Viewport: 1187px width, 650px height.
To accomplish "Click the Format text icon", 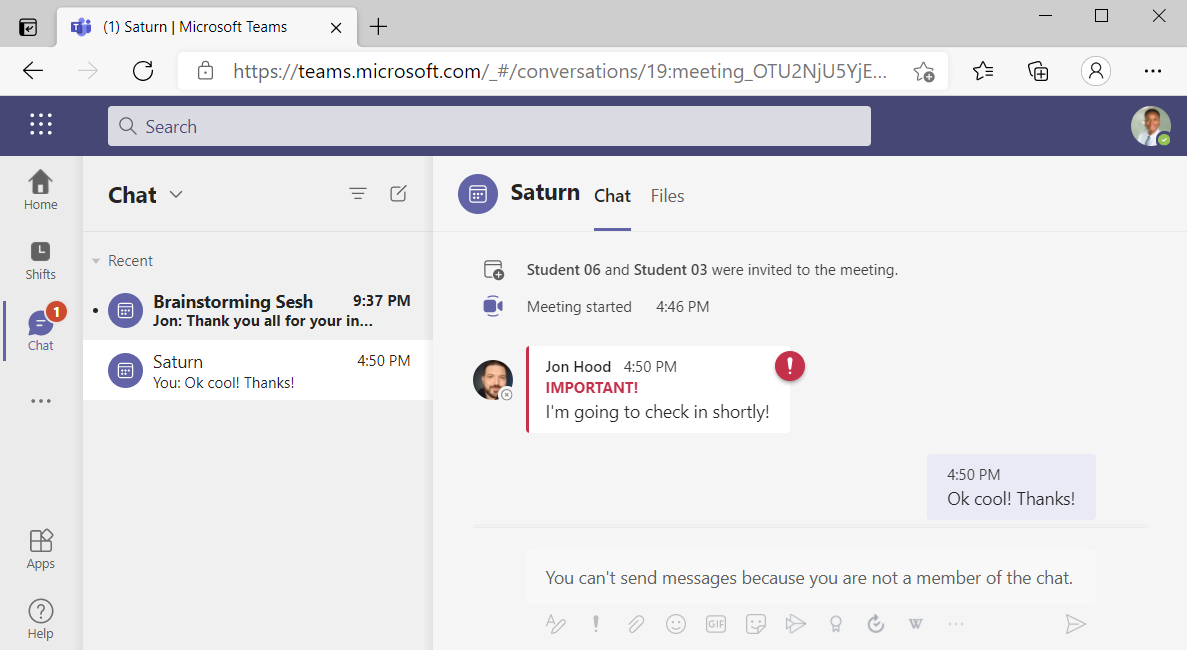I will pyautogui.click(x=556, y=624).
